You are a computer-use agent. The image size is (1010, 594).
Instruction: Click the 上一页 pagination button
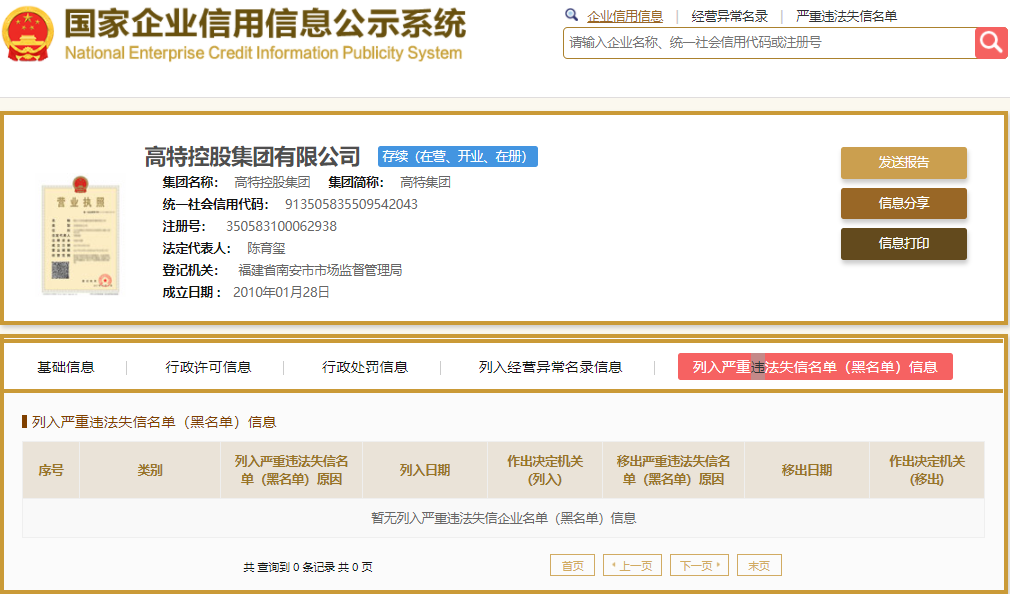(633, 566)
